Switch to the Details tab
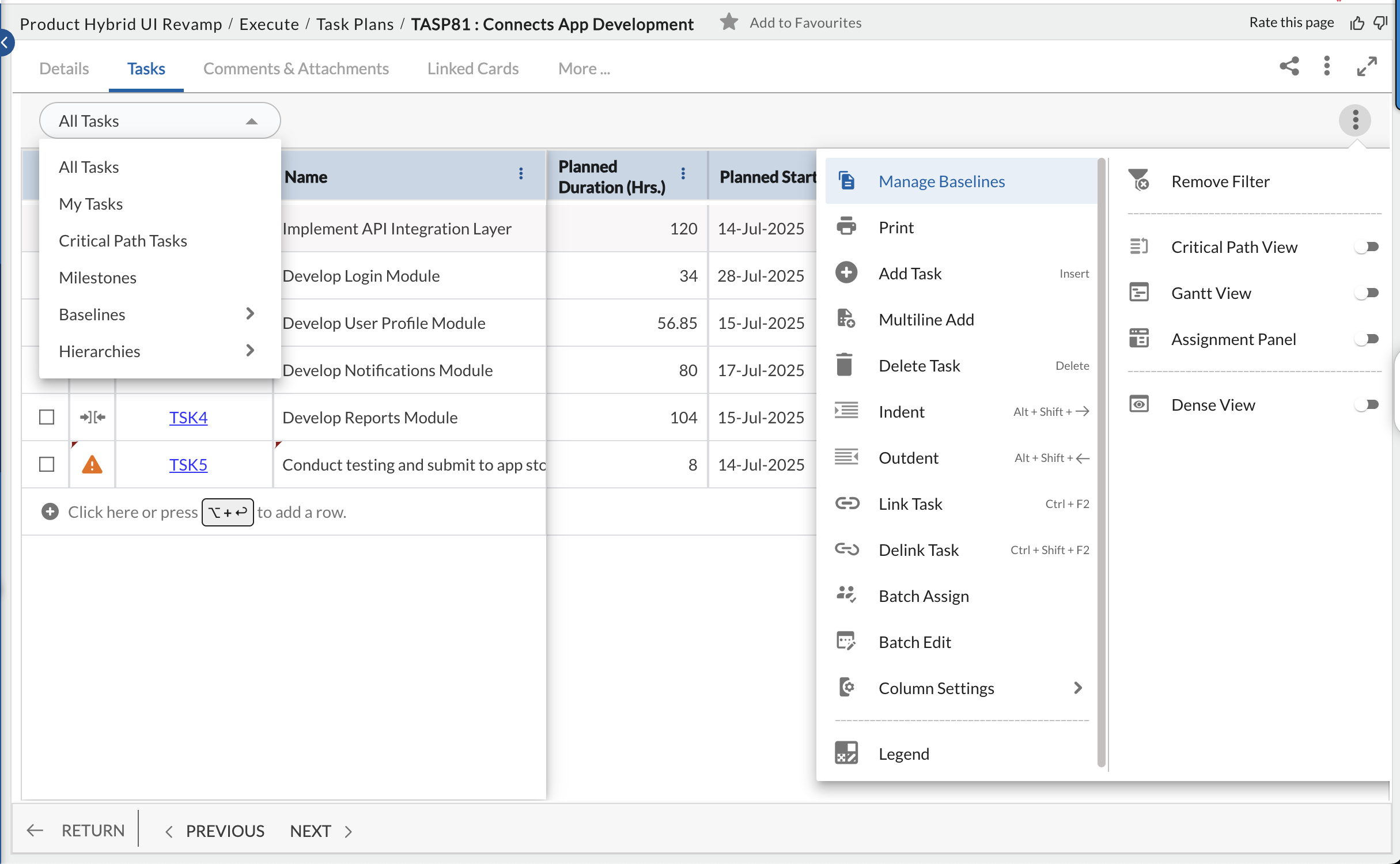 tap(64, 69)
